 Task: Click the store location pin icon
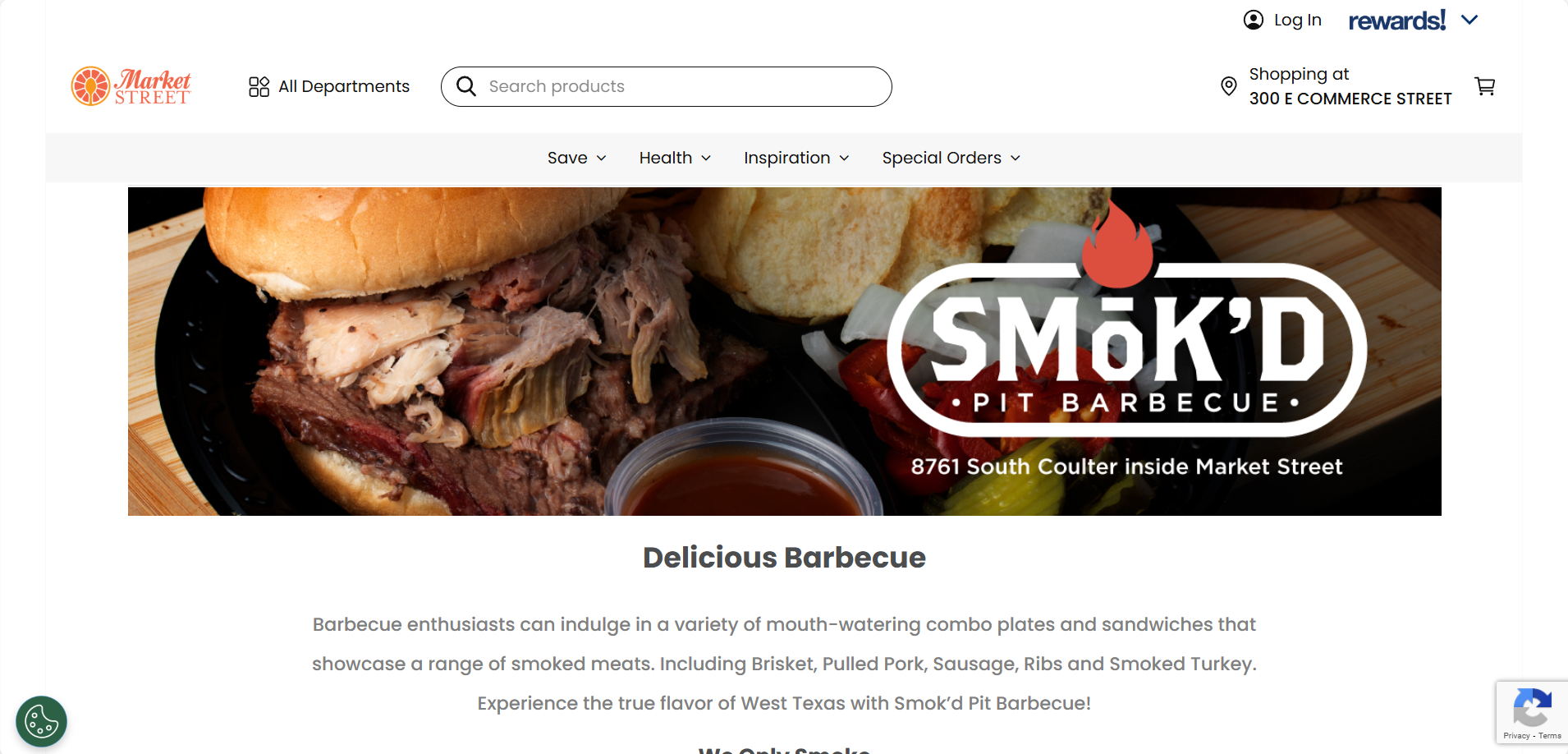pyautogui.click(x=1228, y=86)
